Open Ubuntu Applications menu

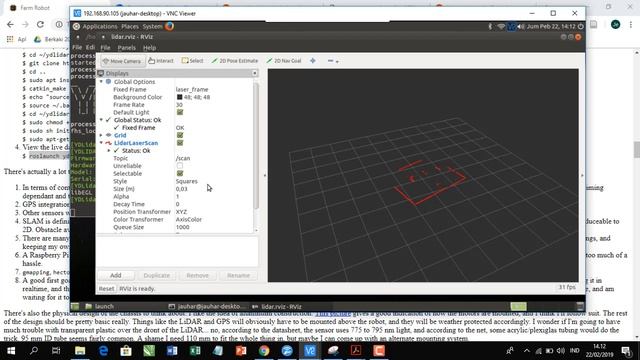point(100,26)
